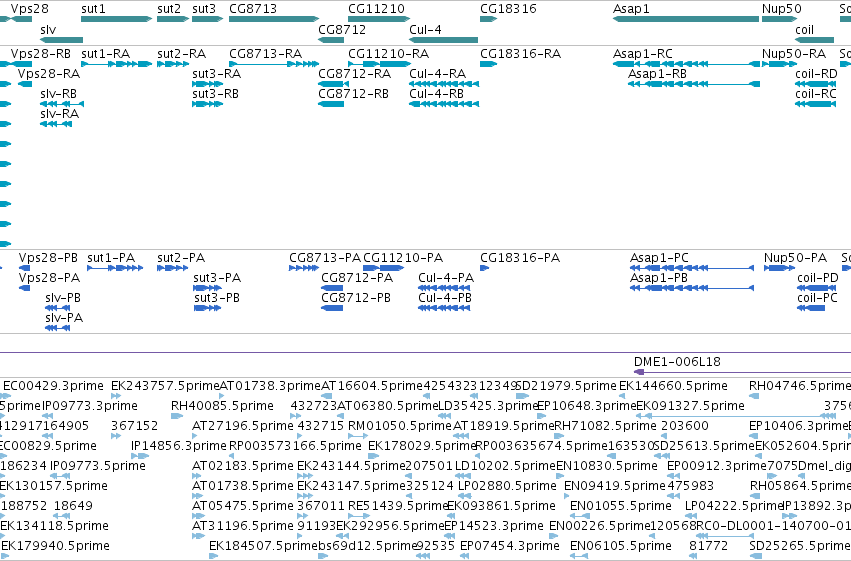Click the sut3-PB protein label
The image size is (851, 561).
pos(217,298)
